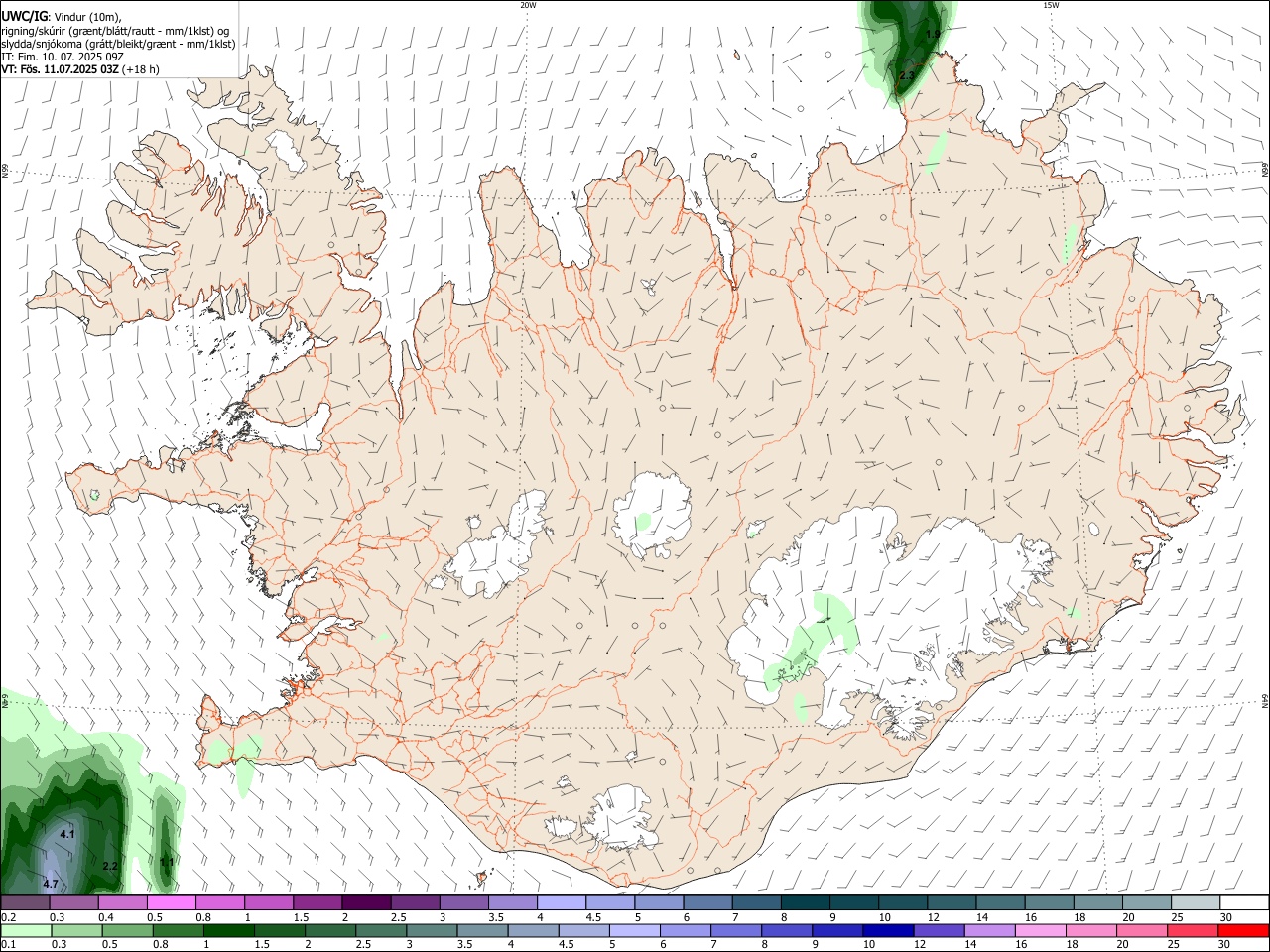Click the 'IT: Fim. 10. 07. 2025 09Z' line
1270x952 pixels.
[x=63, y=57]
